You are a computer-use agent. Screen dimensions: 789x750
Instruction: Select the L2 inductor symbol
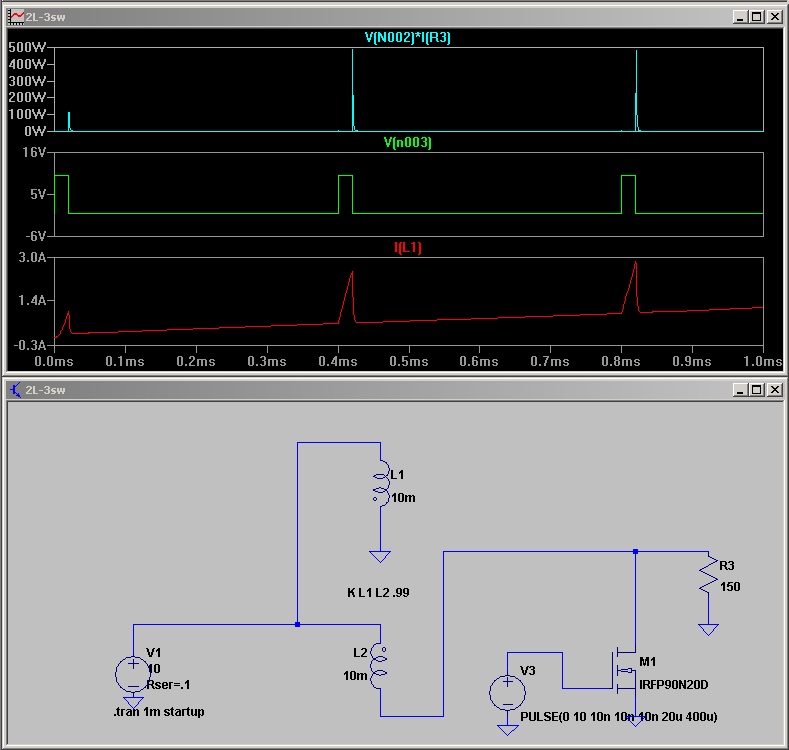380,666
